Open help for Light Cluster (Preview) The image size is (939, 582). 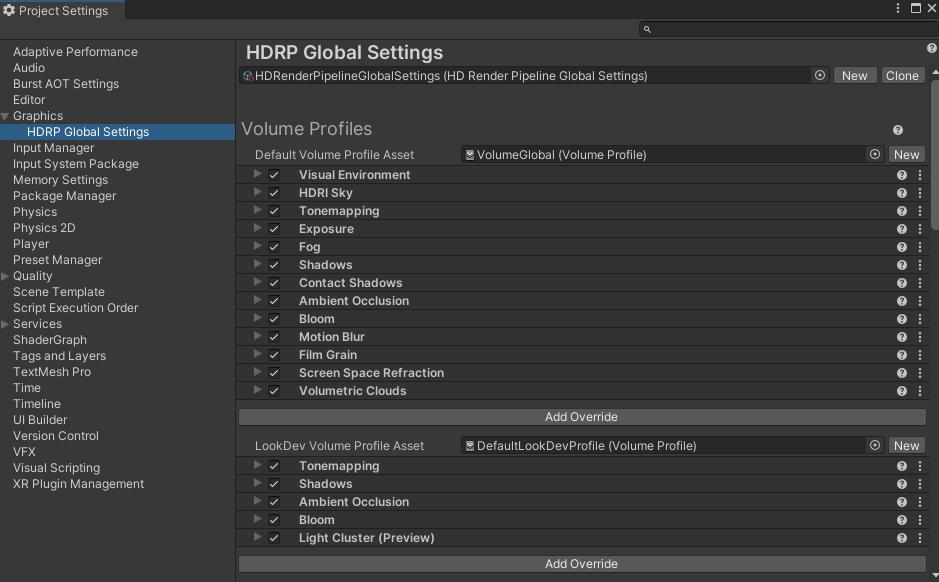pos(901,538)
